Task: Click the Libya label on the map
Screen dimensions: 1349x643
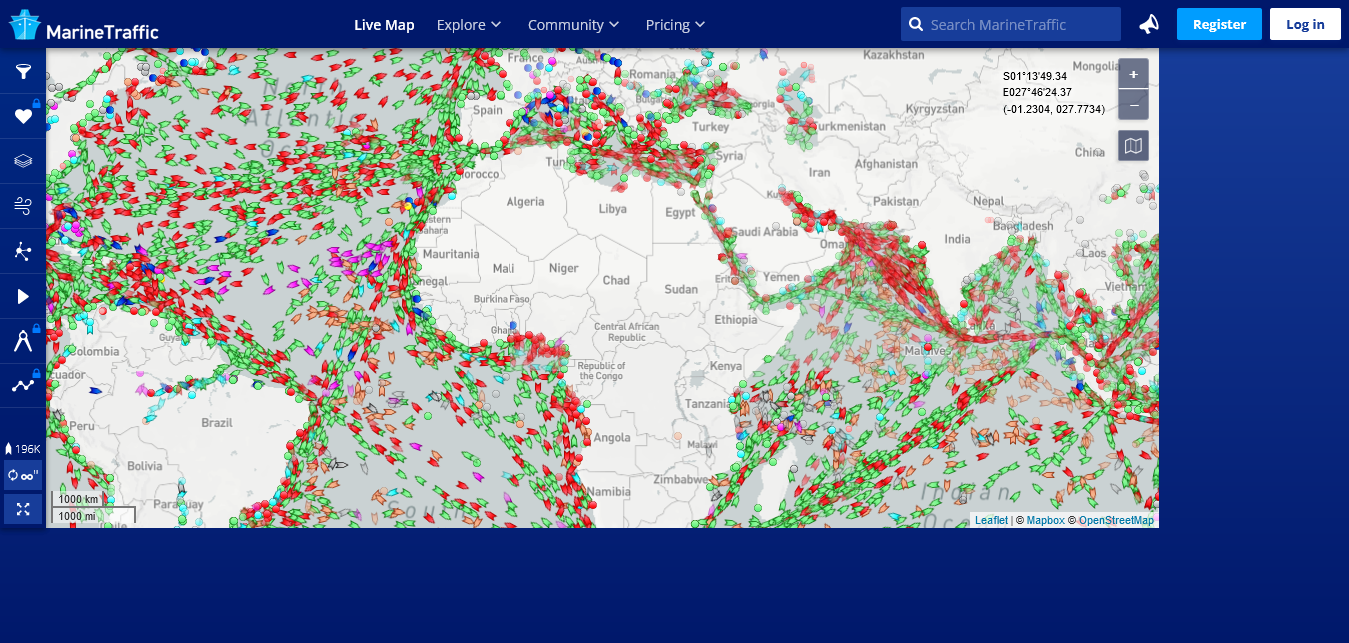Action: pos(612,209)
